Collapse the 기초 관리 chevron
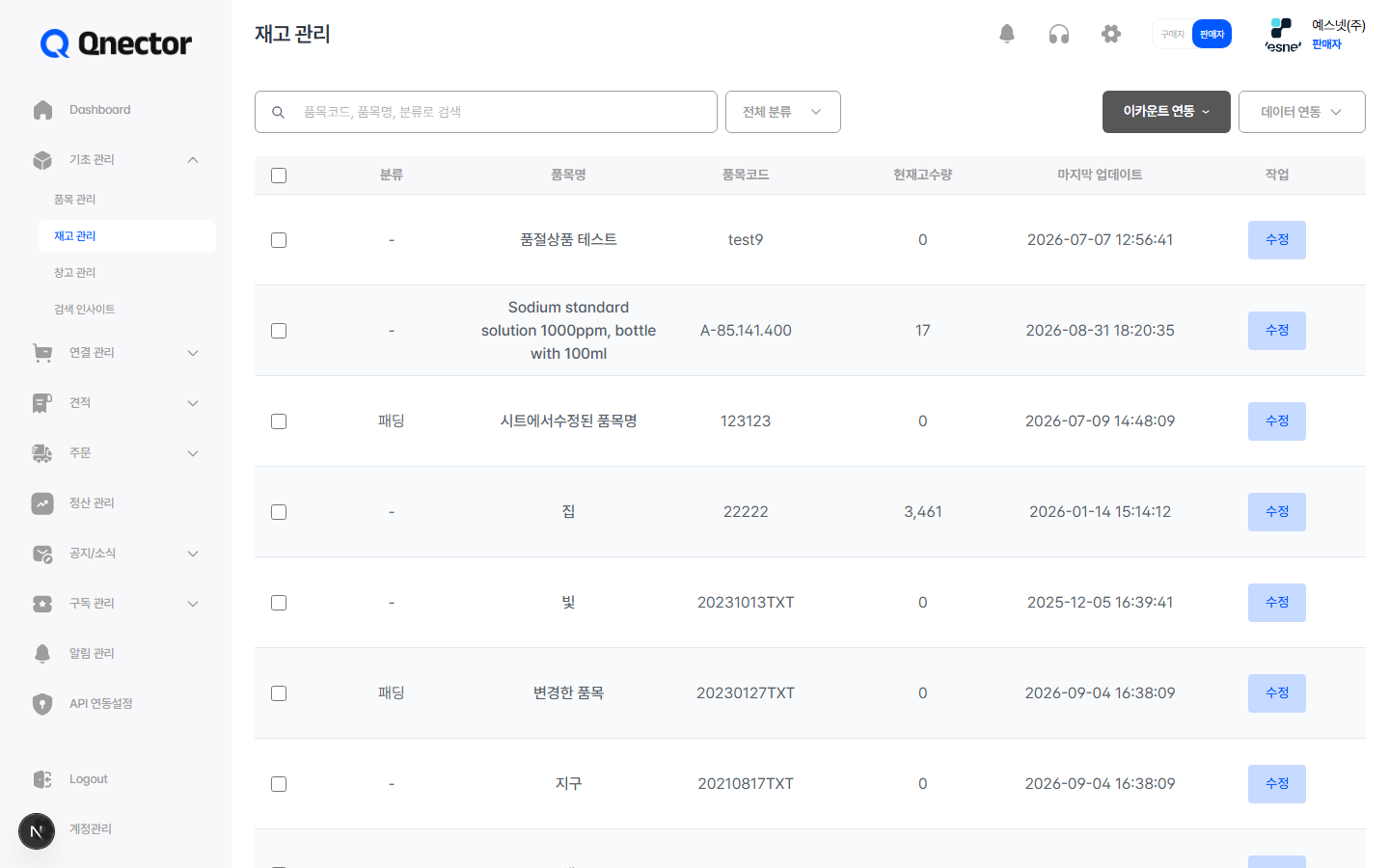 click(193, 160)
